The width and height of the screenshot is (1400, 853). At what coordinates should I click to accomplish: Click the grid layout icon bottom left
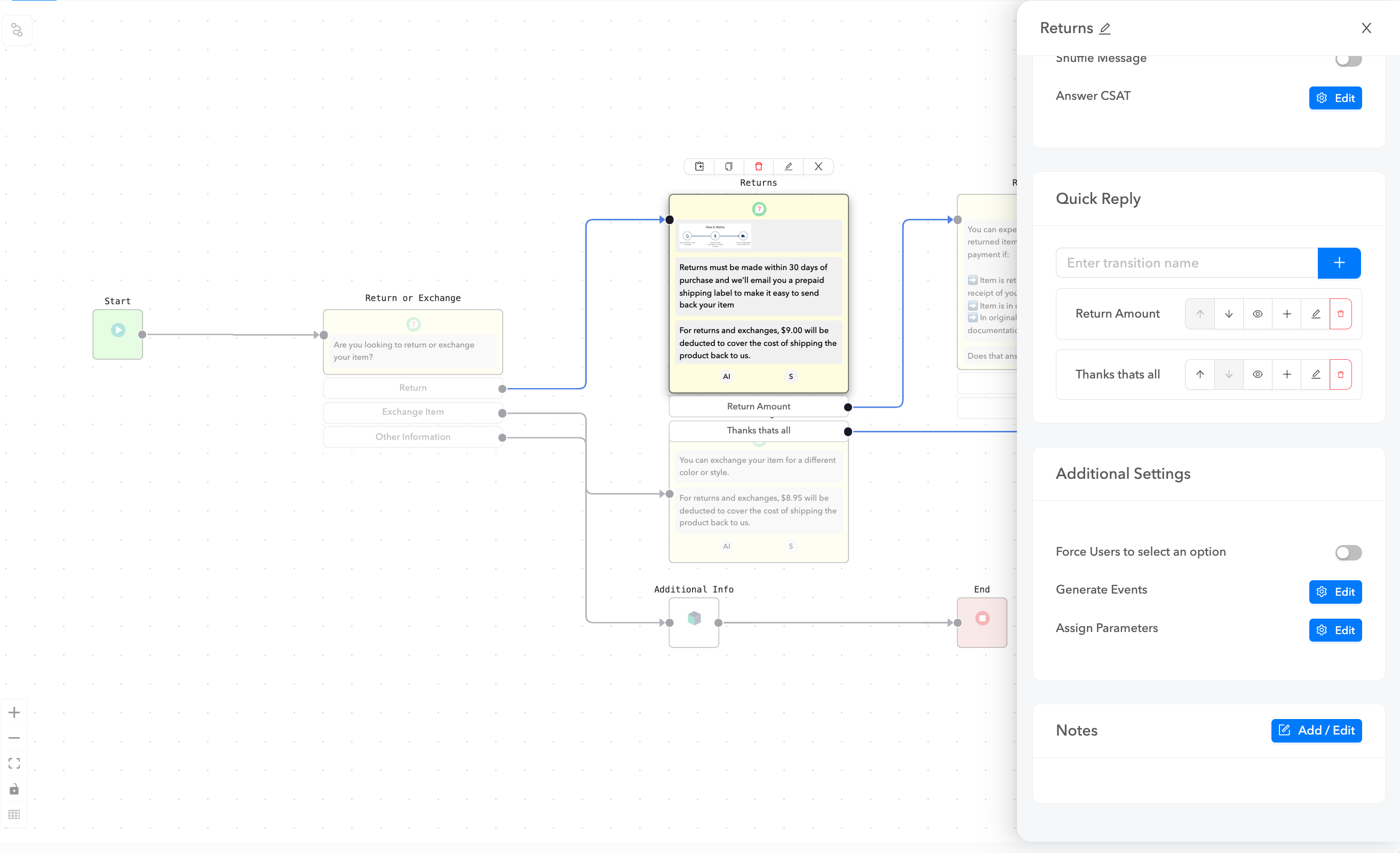point(14,815)
